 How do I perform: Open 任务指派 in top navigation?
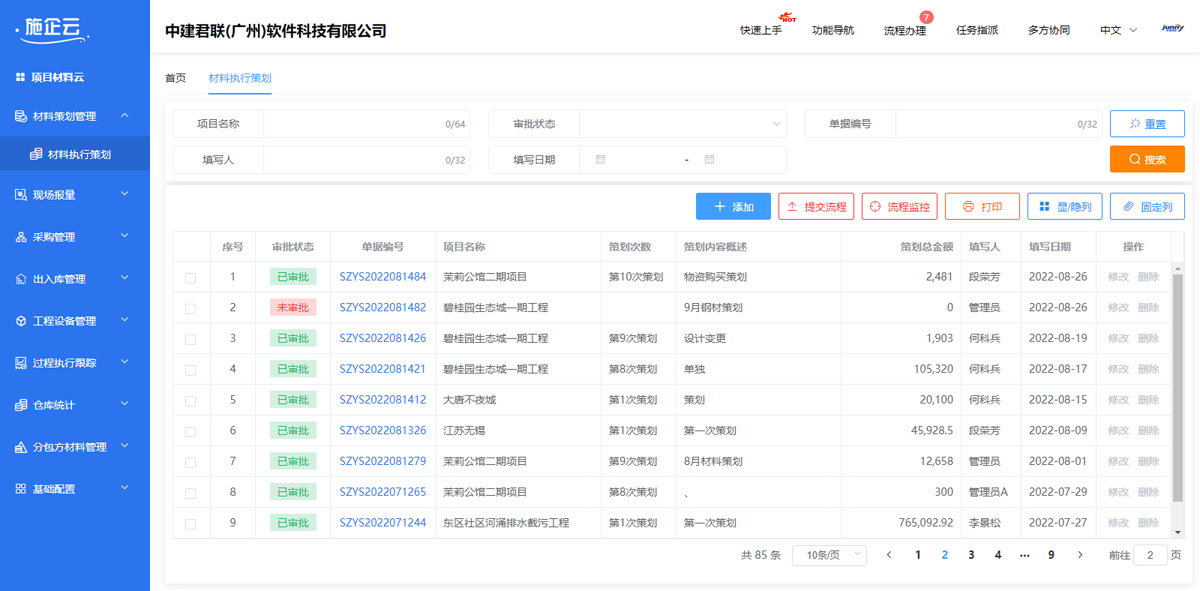pyautogui.click(x=977, y=30)
